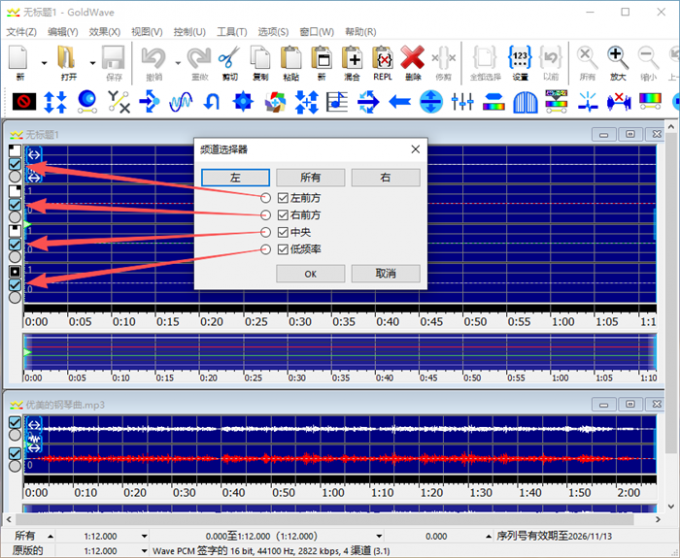Screen dimensions: 680x558
Task: Close the 频道选择器 dialog
Action: (415, 149)
